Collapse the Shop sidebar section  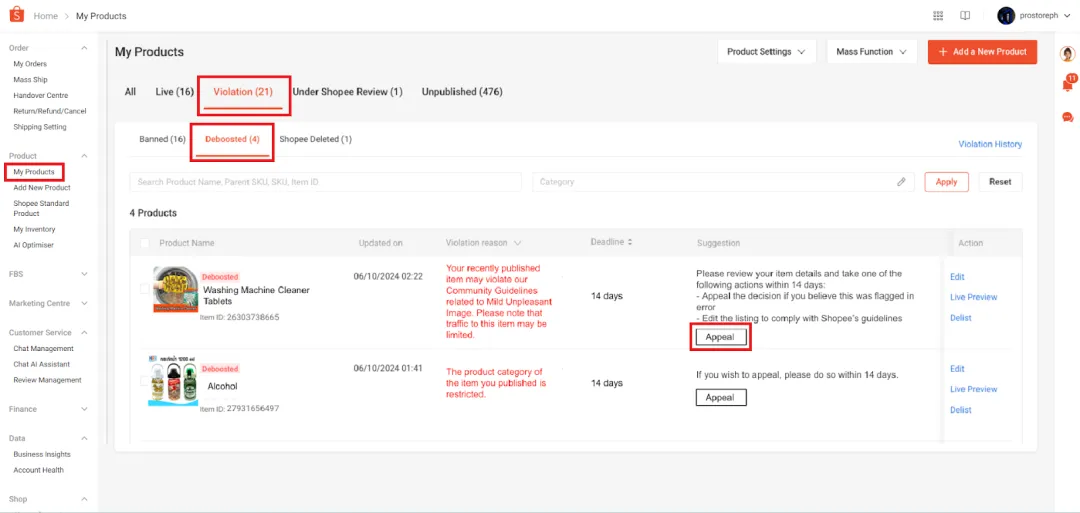84,499
